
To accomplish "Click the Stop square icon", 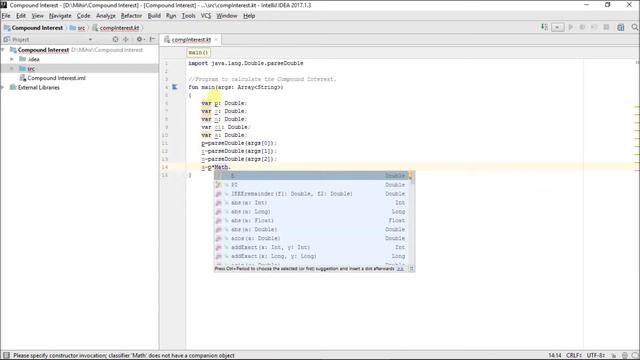I will pos(606,27).
